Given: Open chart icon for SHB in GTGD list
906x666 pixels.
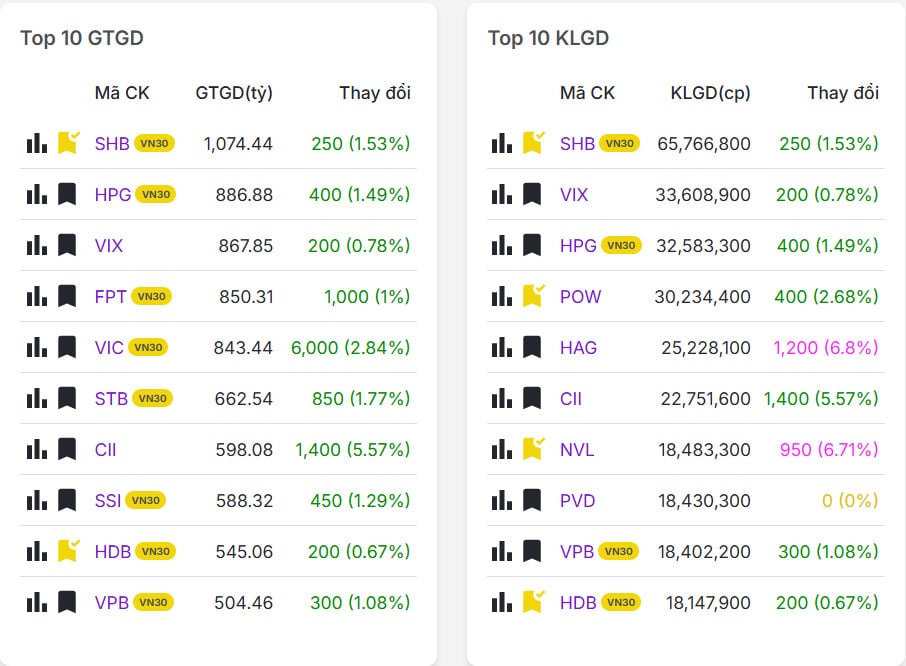Looking at the screenshot, I should point(36,143).
